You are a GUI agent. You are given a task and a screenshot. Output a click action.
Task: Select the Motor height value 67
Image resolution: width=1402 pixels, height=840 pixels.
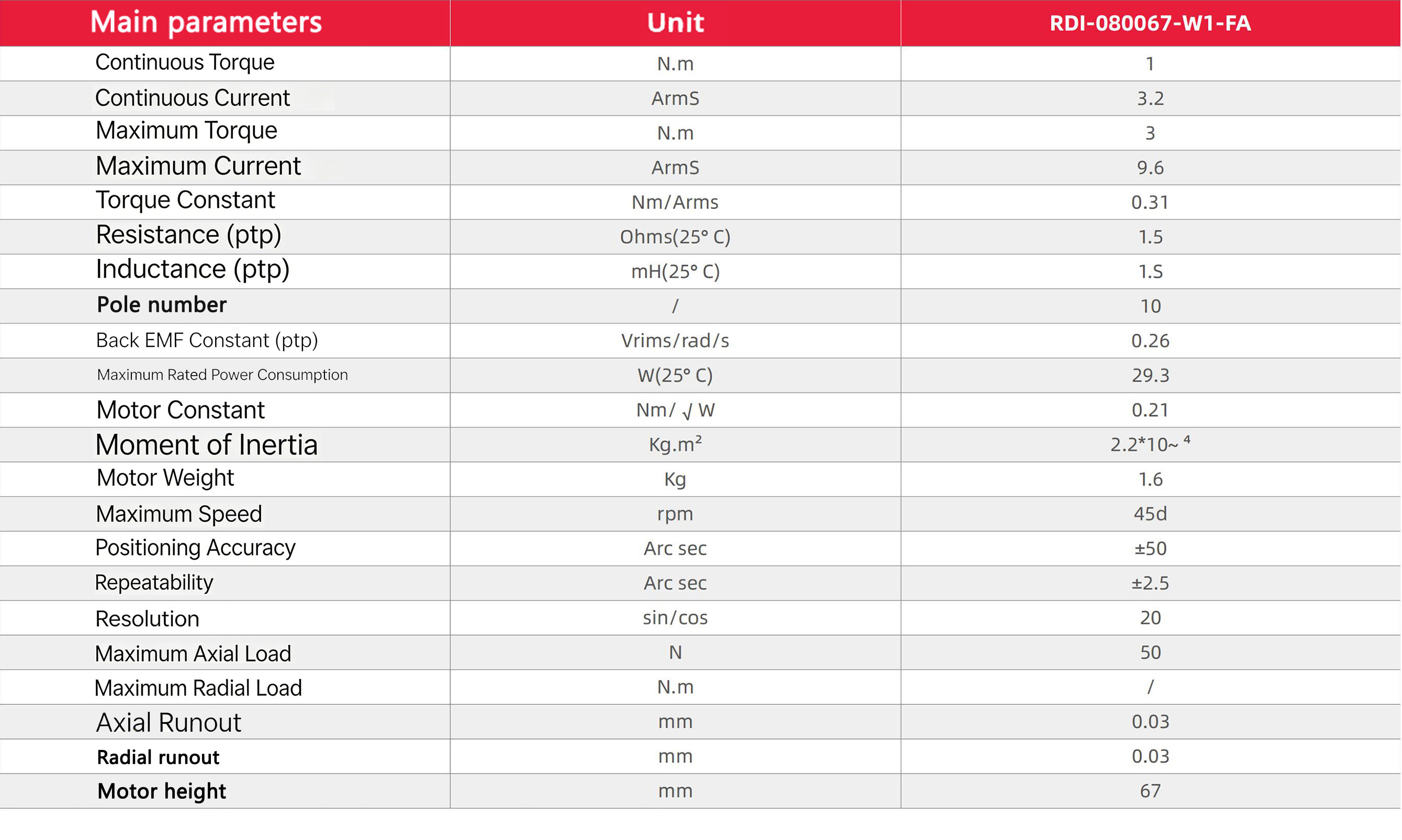coord(1150,791)
